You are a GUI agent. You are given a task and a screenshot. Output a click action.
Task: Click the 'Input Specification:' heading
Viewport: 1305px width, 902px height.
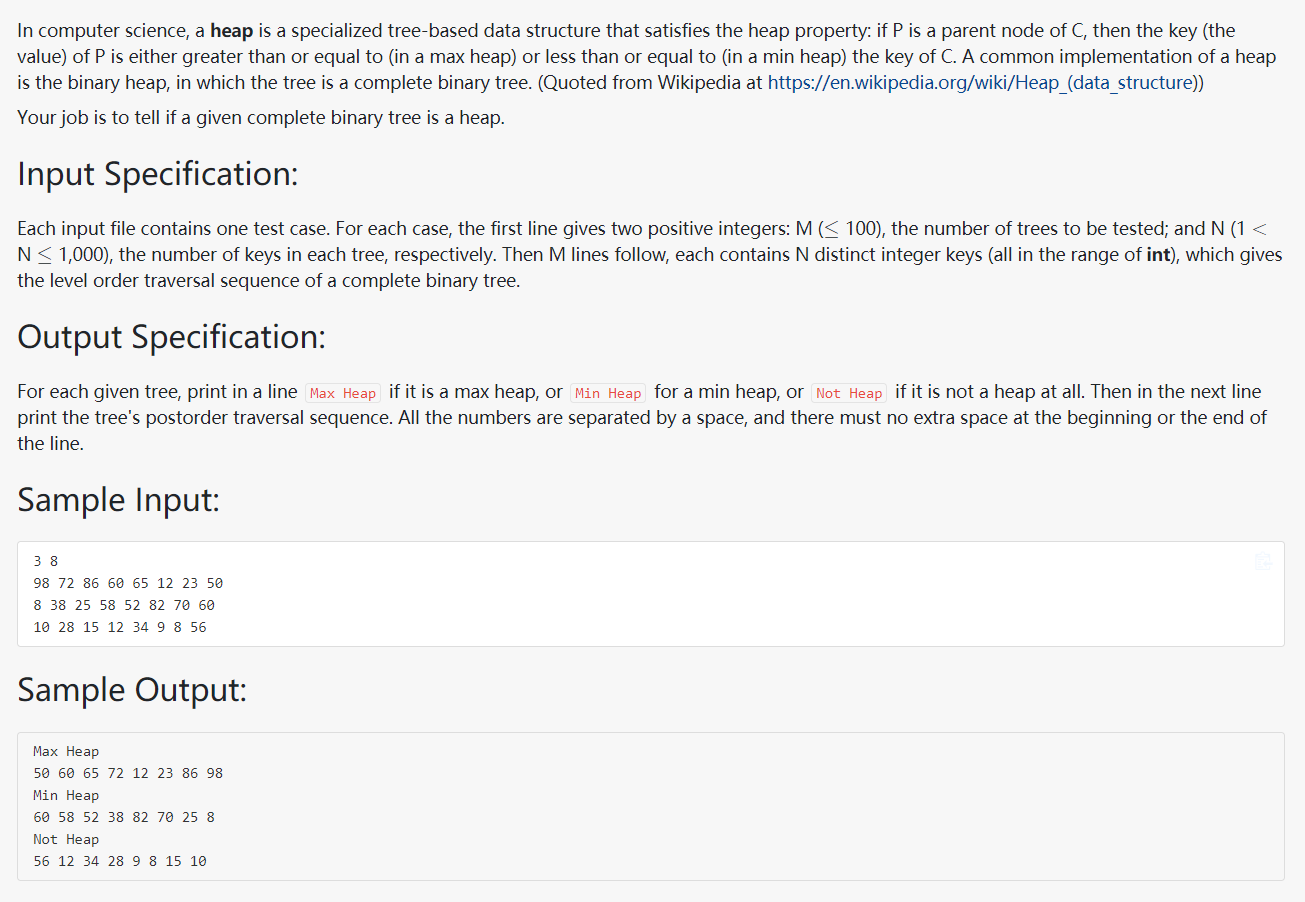[158, 174]
